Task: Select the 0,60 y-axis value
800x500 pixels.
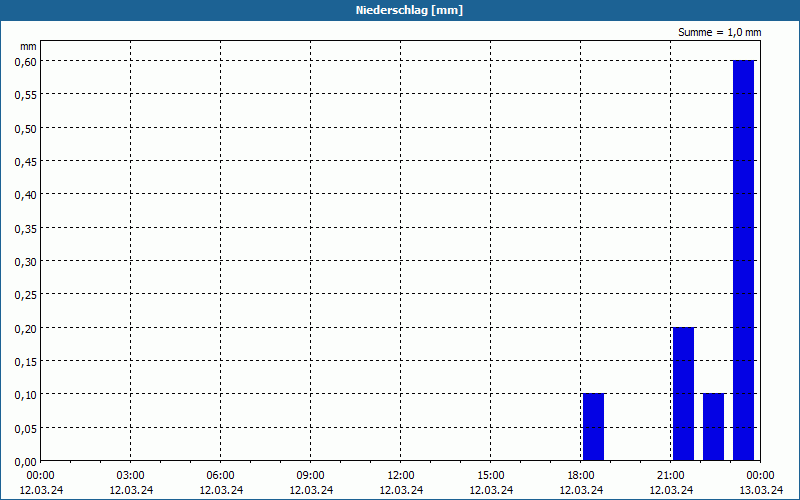Action: coord(26,61)
